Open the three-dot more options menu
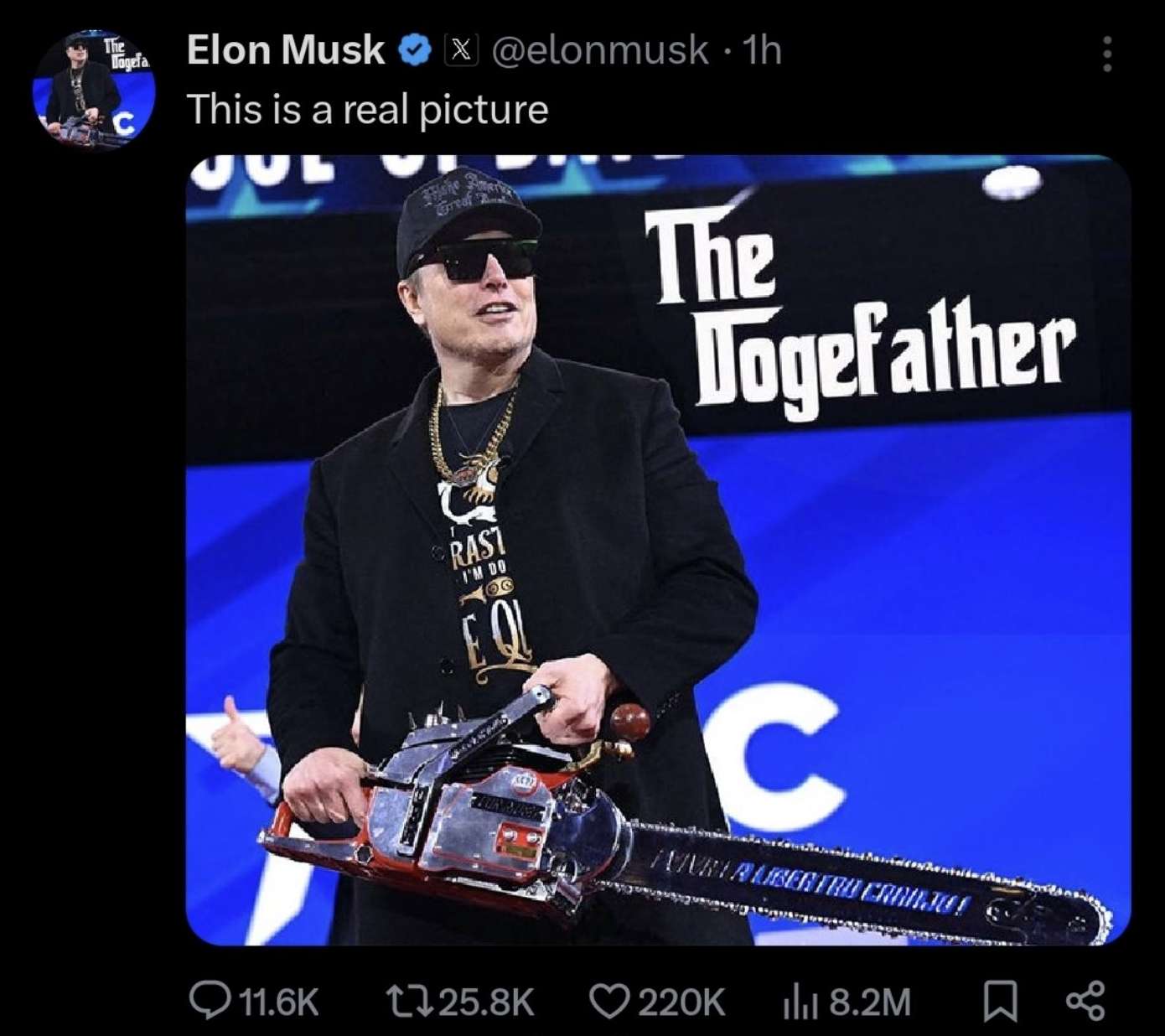 tap(1107, 54)
